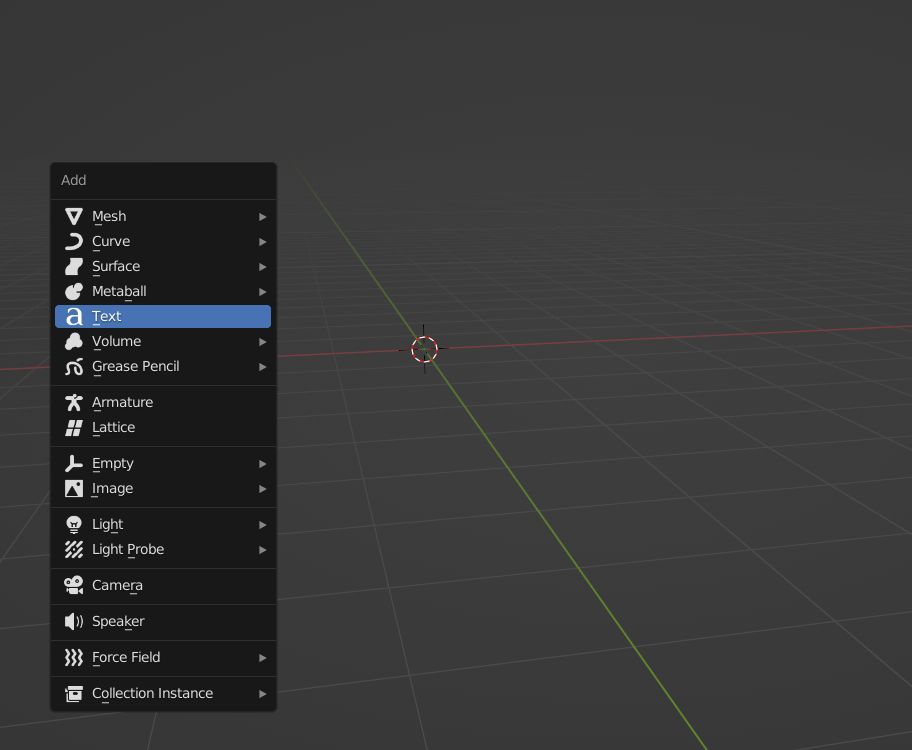Screen dimensions: 912x750
Task: Click the Text 'a' icon
Action: click(x=74, y=316)
